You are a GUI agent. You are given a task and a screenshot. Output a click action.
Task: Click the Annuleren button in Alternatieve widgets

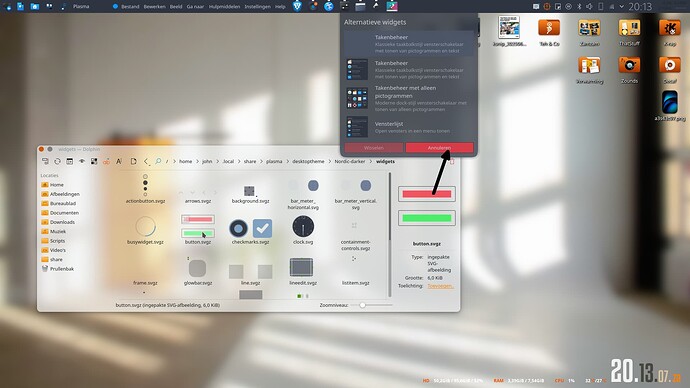tap(439, 148)
